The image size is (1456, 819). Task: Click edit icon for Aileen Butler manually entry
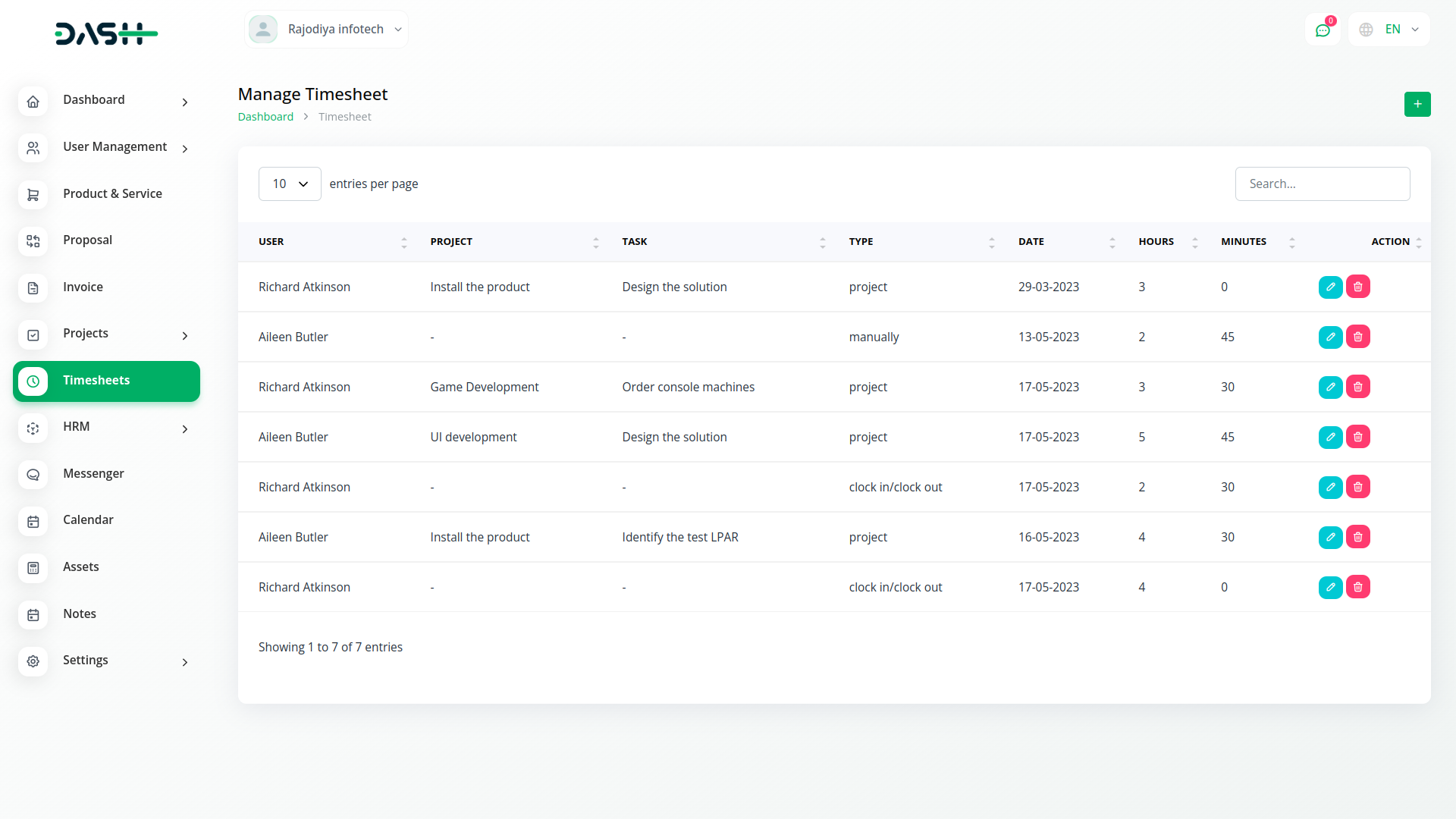(1330, 337)
